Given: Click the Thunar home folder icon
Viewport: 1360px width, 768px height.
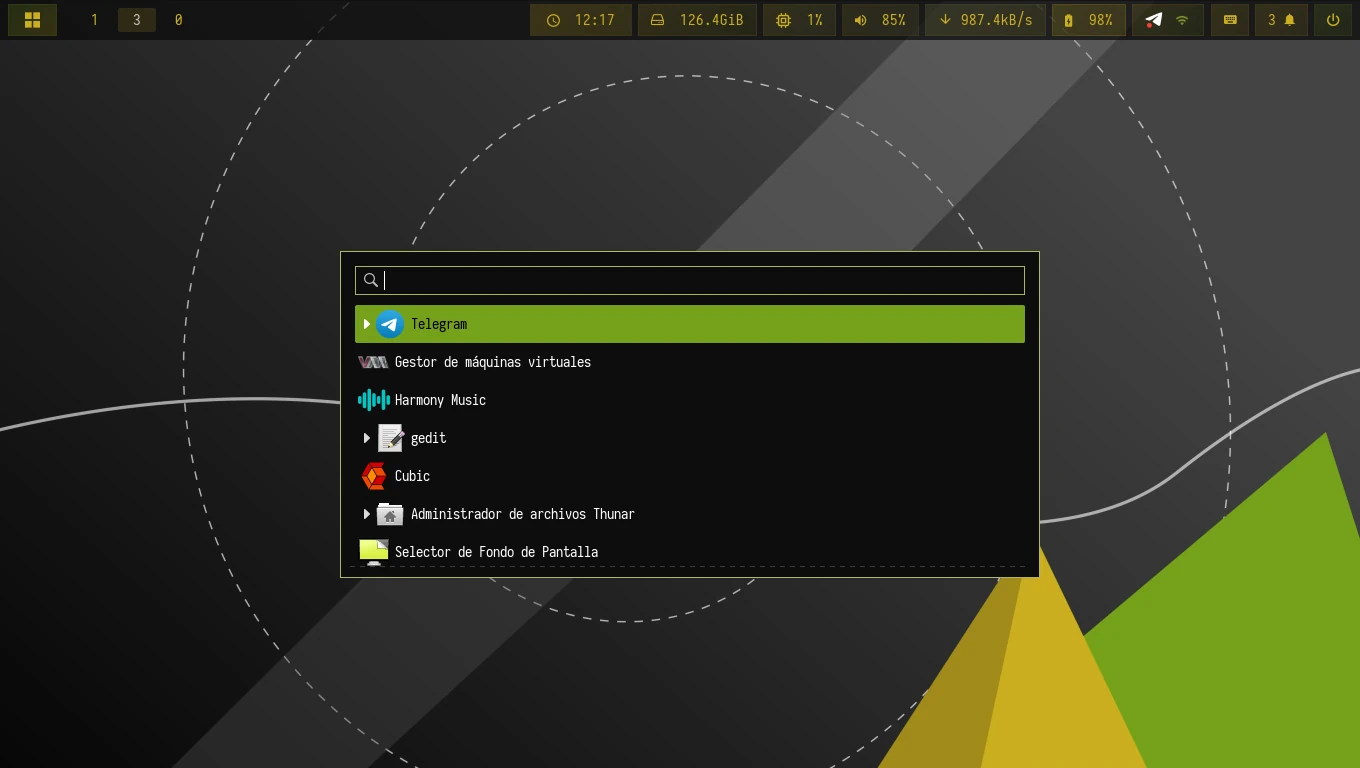Looking at the screenshot, I should click(x=390, y=514).
